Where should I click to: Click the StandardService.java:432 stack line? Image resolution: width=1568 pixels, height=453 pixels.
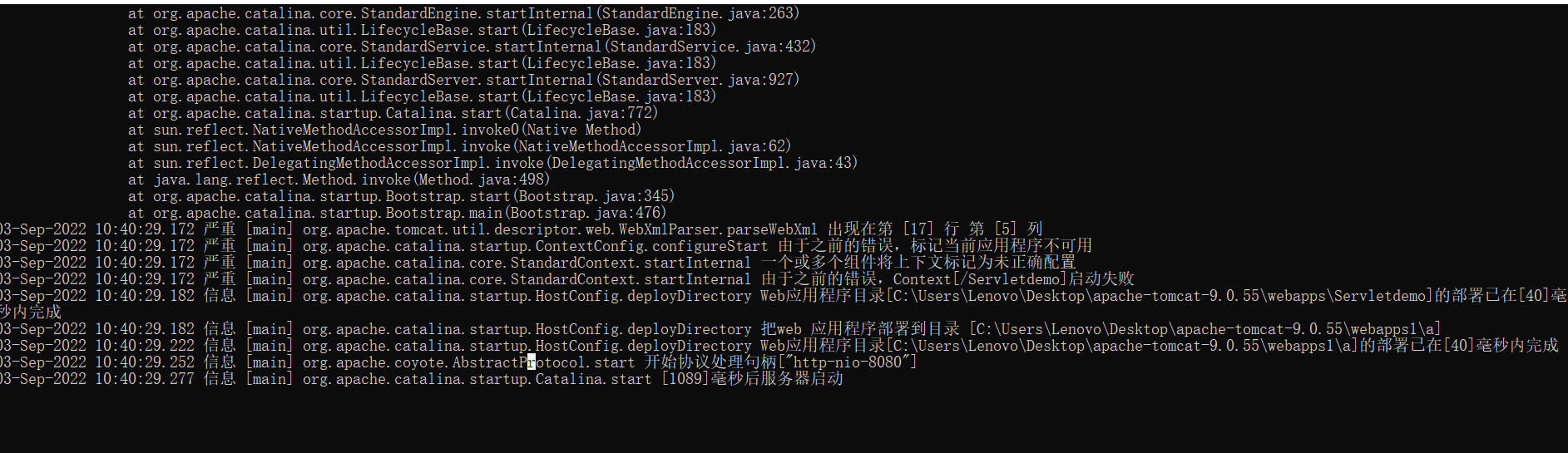[472, 47]
